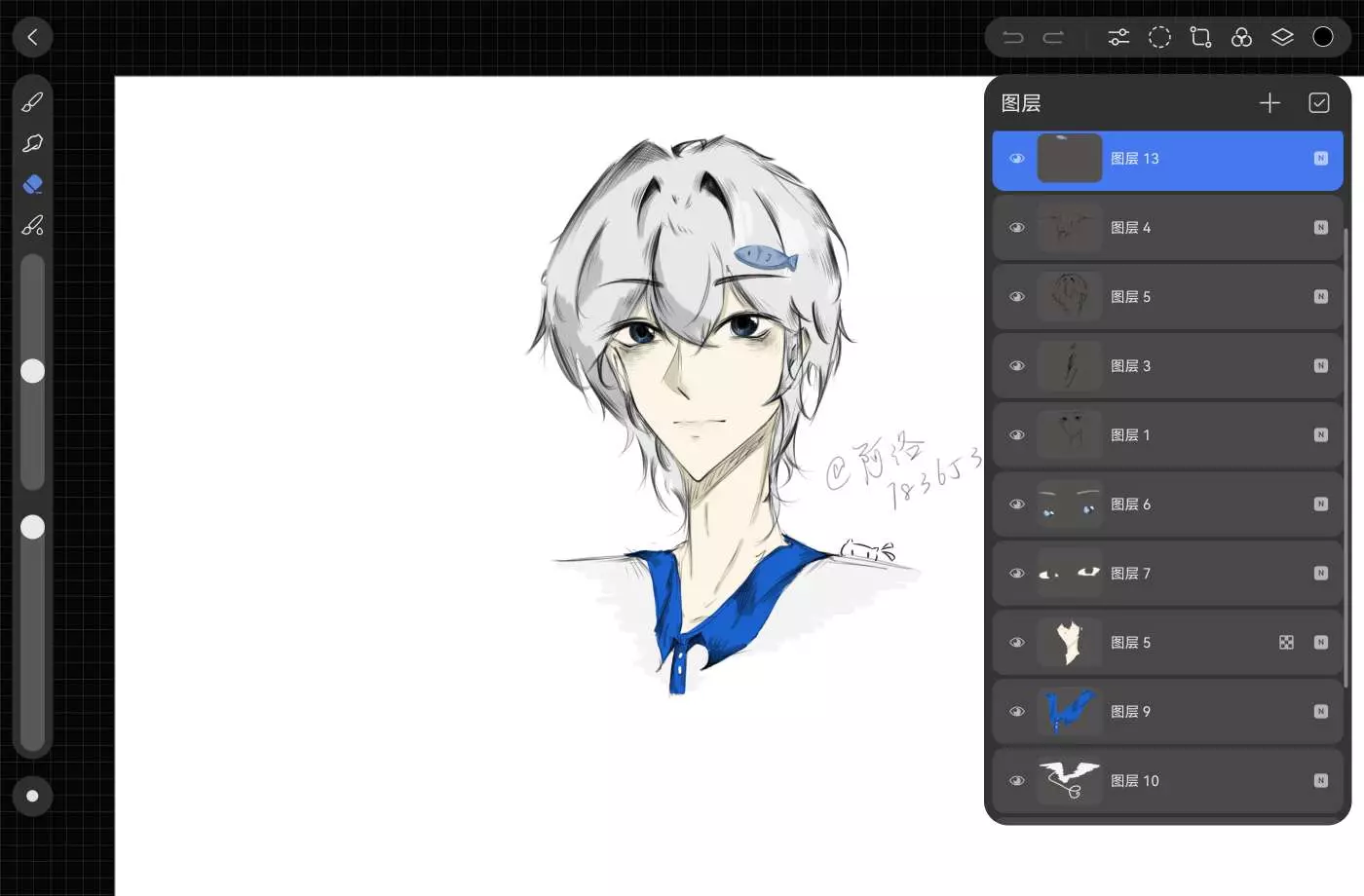Select the Eraser tool
The width and height of the screenshot is (1364, 896).
coord(32,184)
